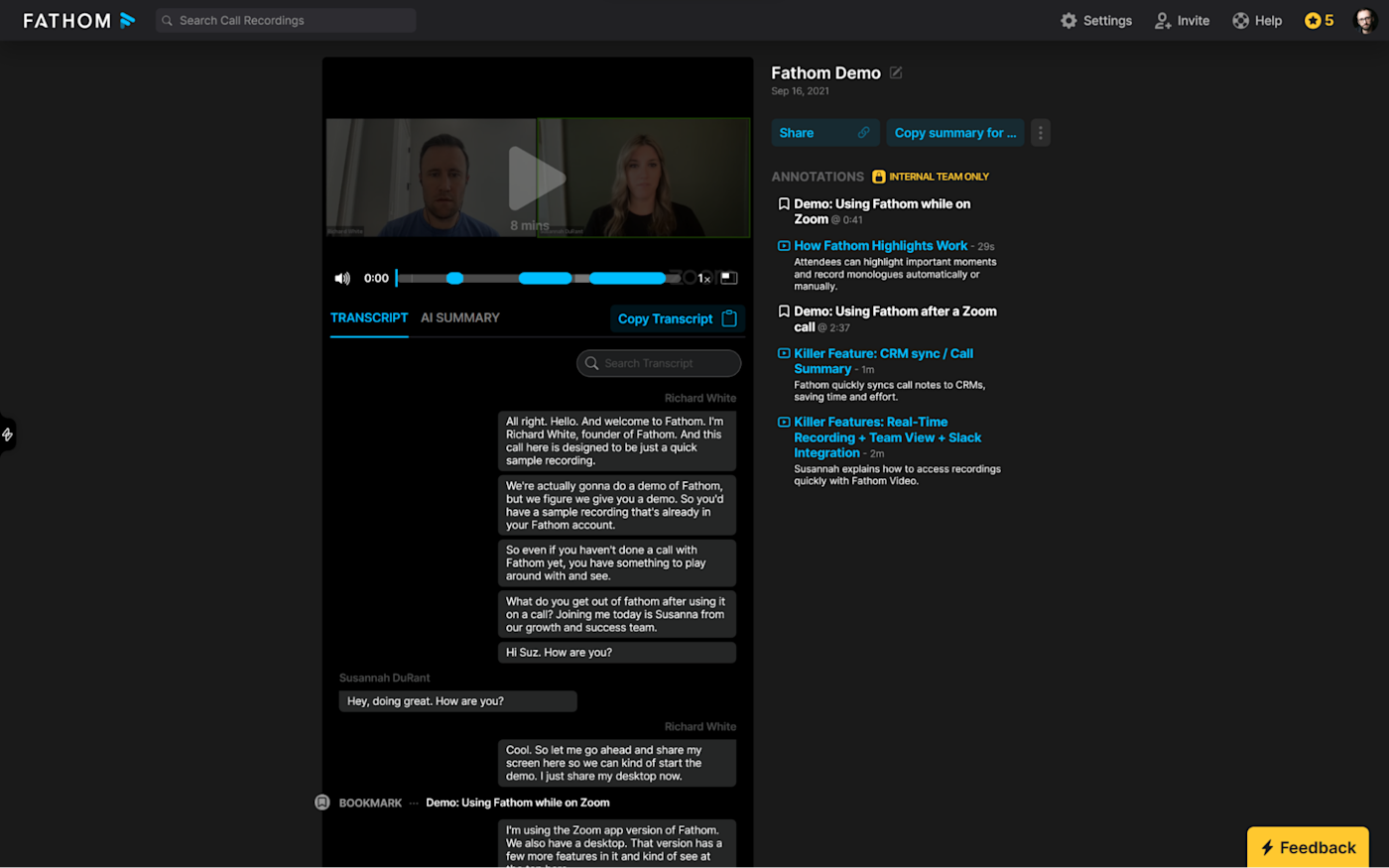Open the profile avatar menu
1389x868 pixels.
click(x=1366, y=21)
